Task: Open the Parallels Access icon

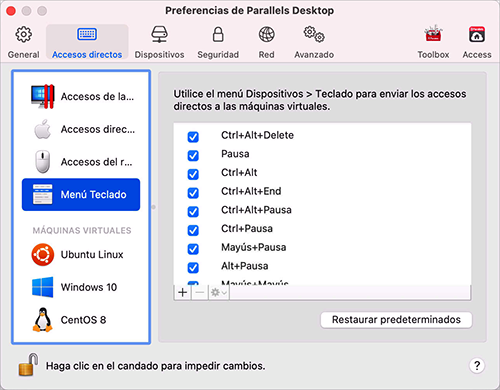Action: [x=477, y=34]
